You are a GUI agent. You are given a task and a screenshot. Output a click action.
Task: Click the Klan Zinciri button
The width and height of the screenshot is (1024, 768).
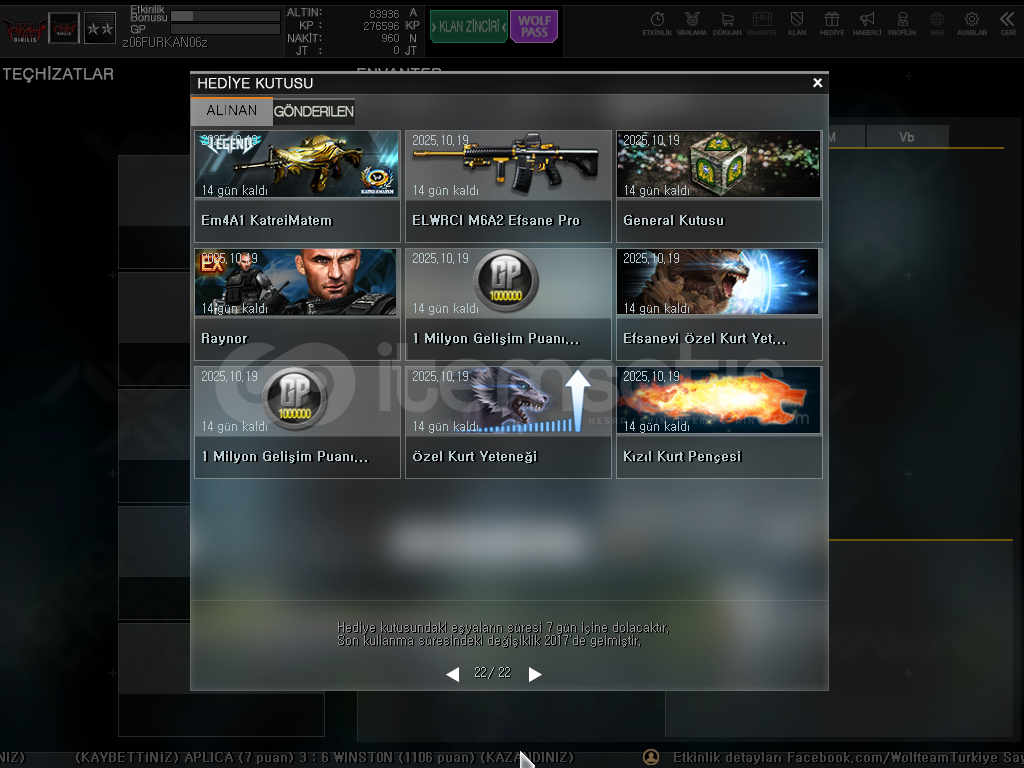click(x=468, y=27)
